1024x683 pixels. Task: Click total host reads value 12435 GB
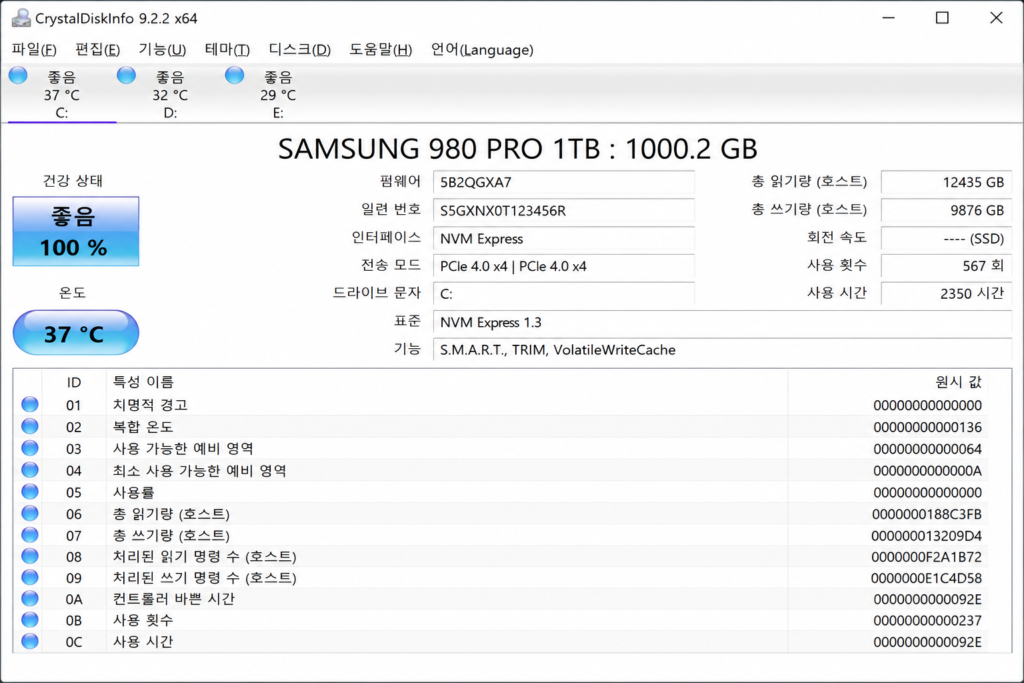(946, 182)
